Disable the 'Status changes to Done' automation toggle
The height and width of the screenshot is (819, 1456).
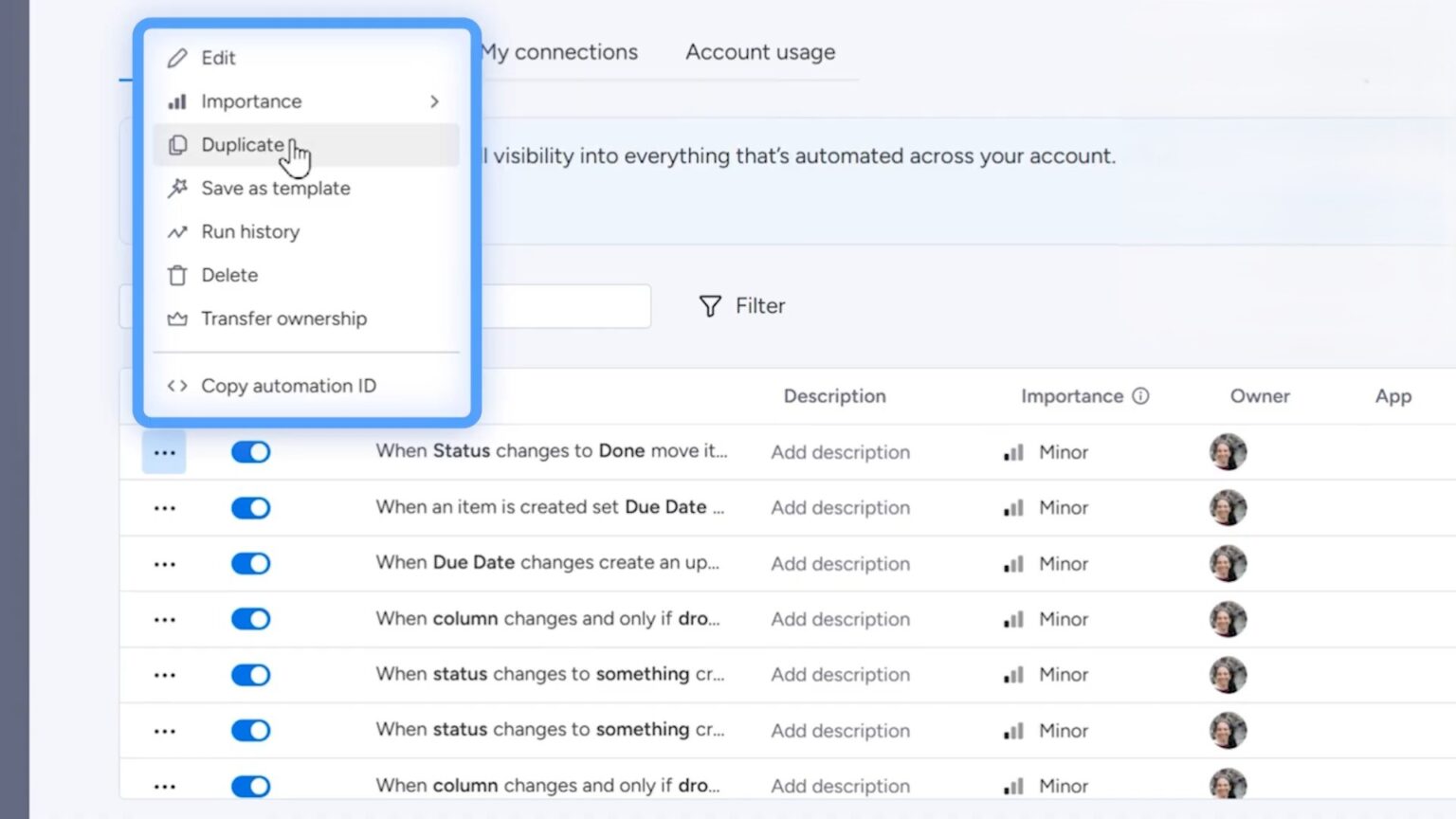point(251,452)
